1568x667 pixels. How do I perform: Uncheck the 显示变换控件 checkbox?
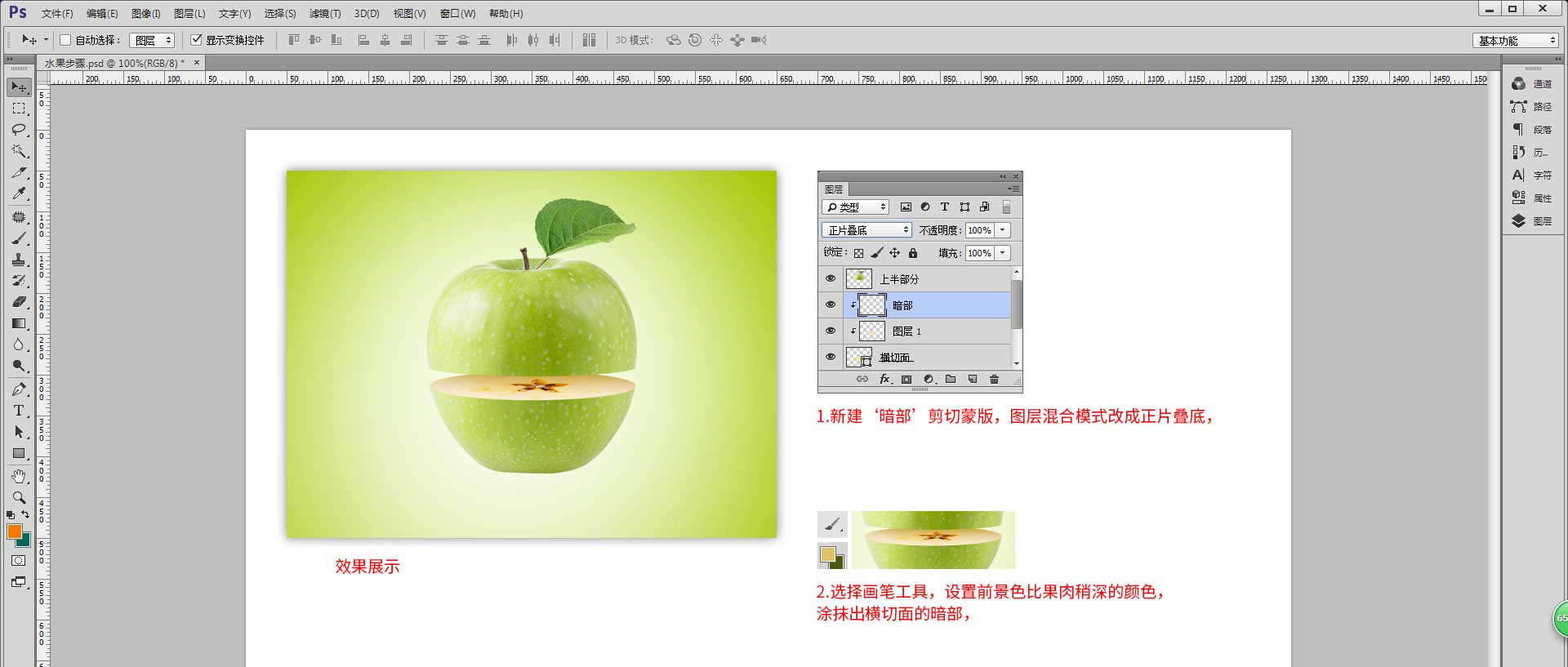click(196, 40)
